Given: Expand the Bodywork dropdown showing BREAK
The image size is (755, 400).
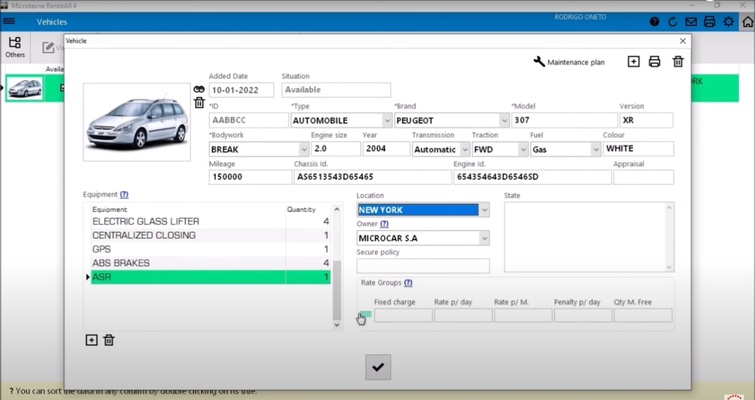Looking at the screenshot, I should click(304, 149).
